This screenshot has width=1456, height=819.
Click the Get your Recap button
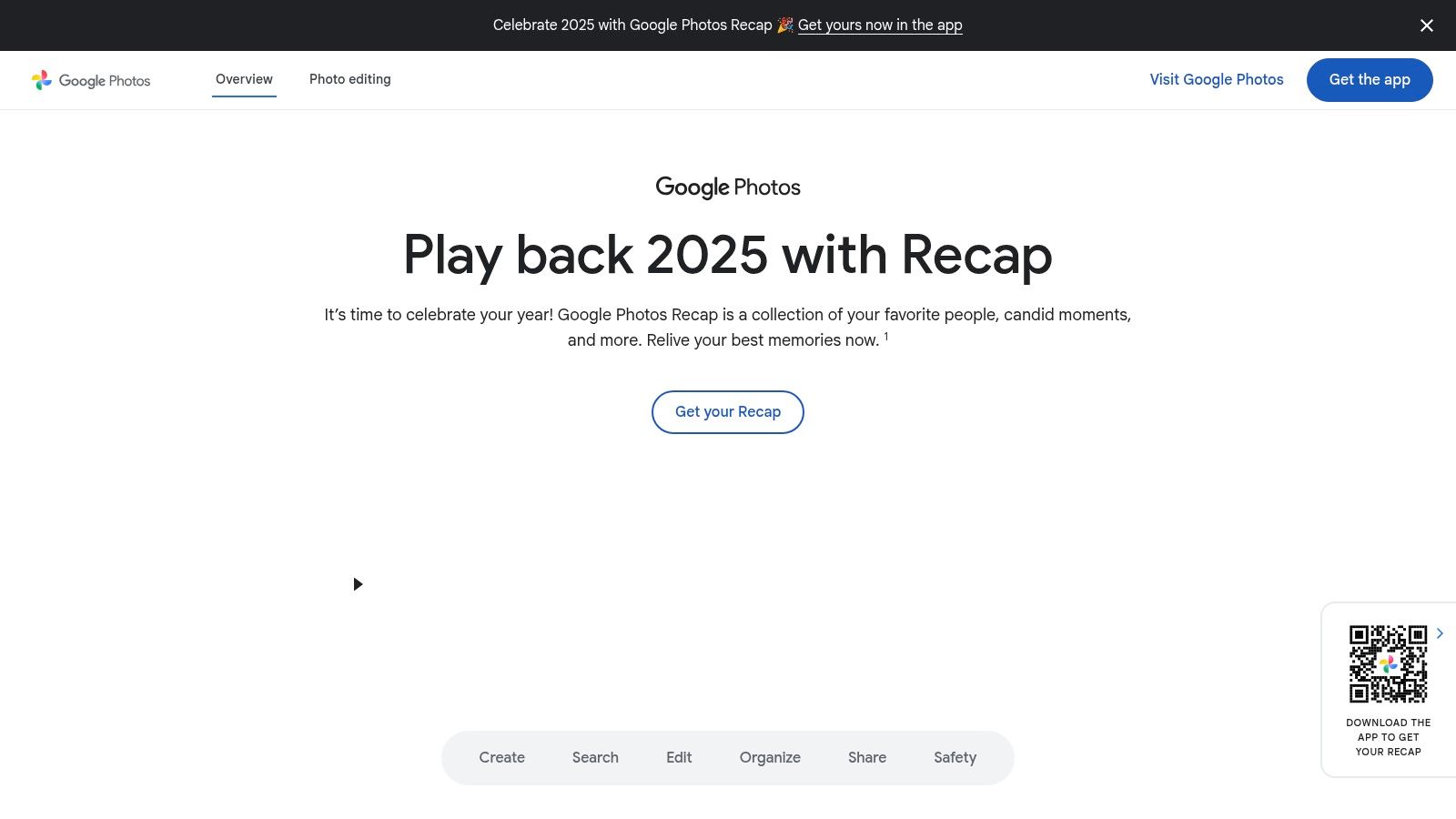click(x=727, y=412)
